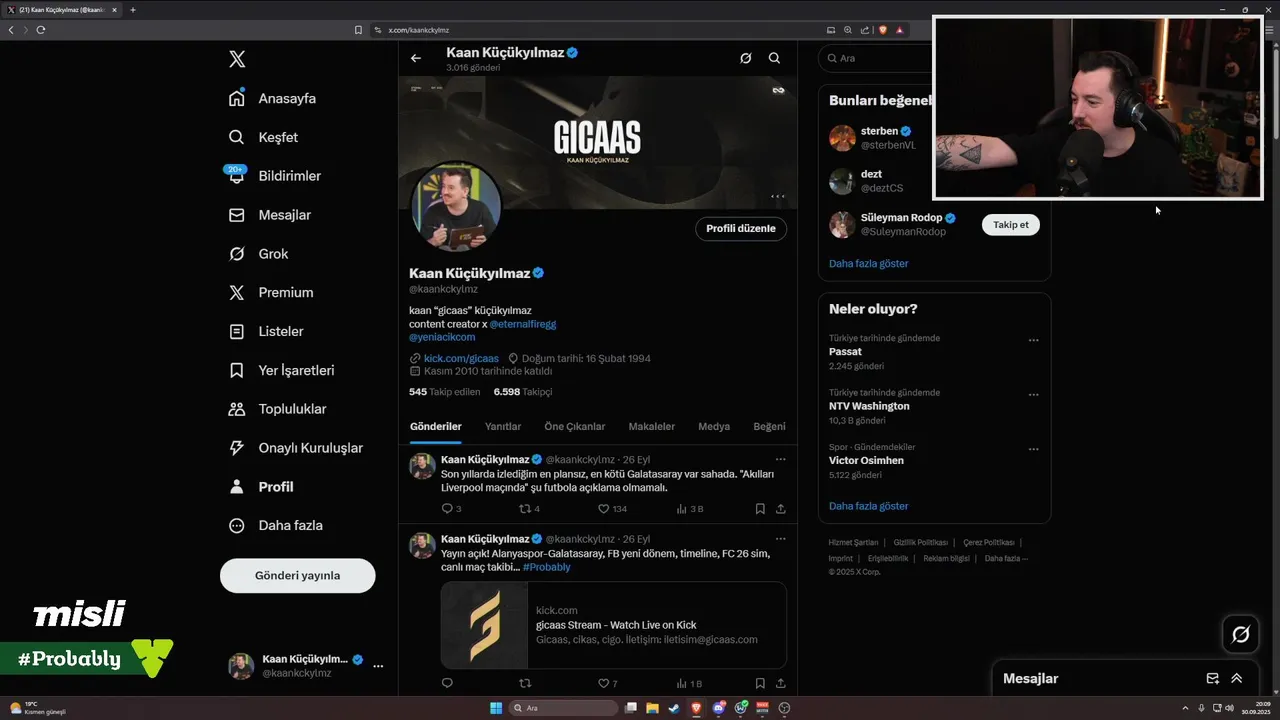
Task: Open options for Passat trend
Action: click(1033, 340)
